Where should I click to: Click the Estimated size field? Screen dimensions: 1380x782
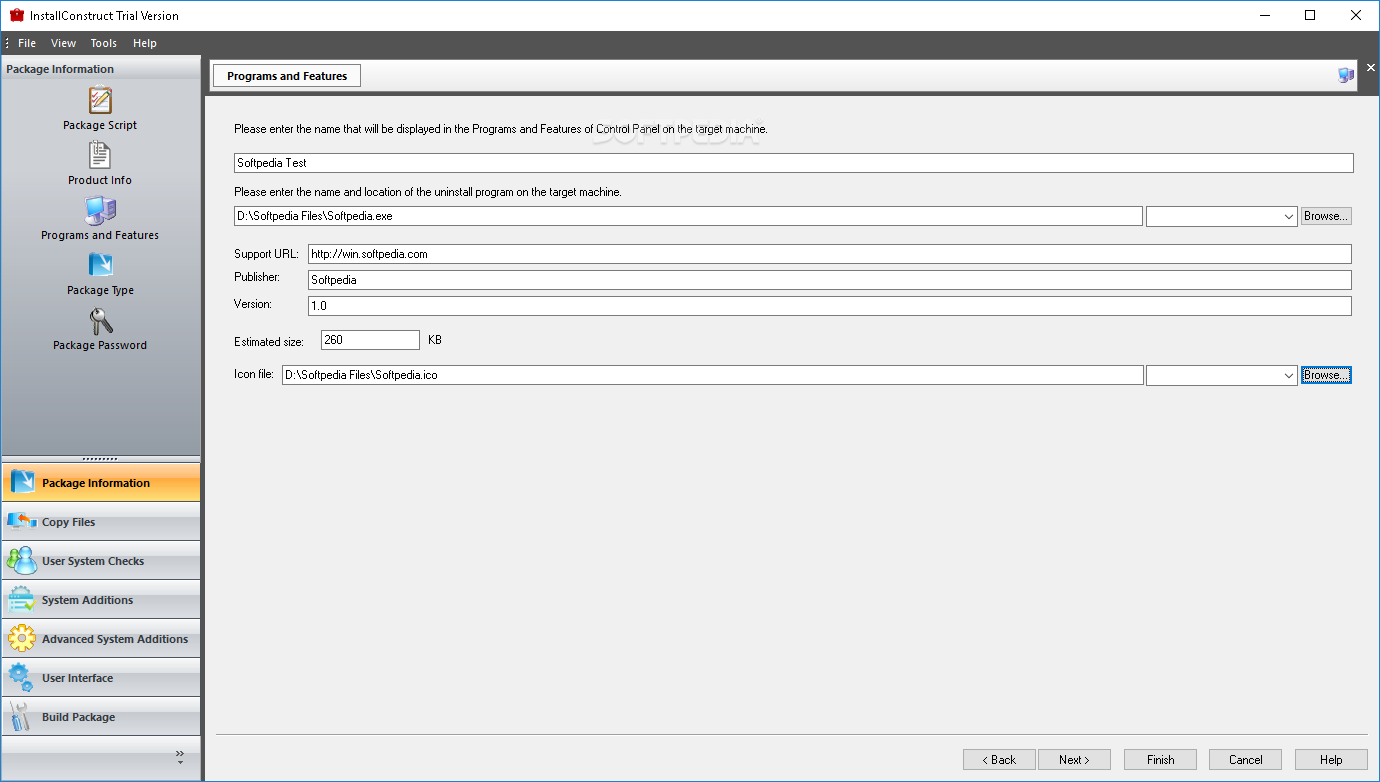tap(370, 340)
